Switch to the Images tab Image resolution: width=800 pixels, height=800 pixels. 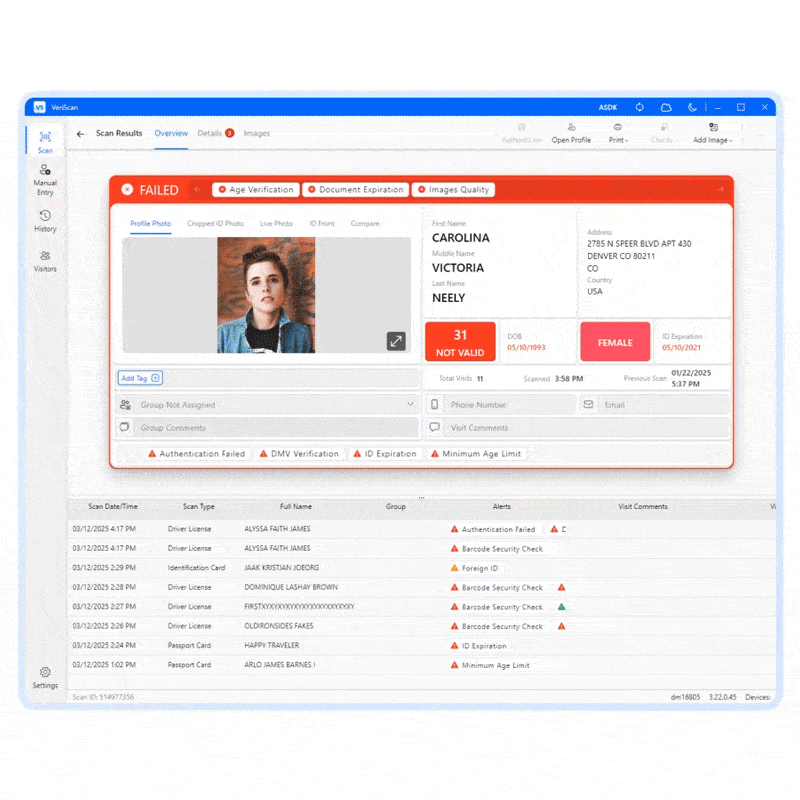point(257,133)
